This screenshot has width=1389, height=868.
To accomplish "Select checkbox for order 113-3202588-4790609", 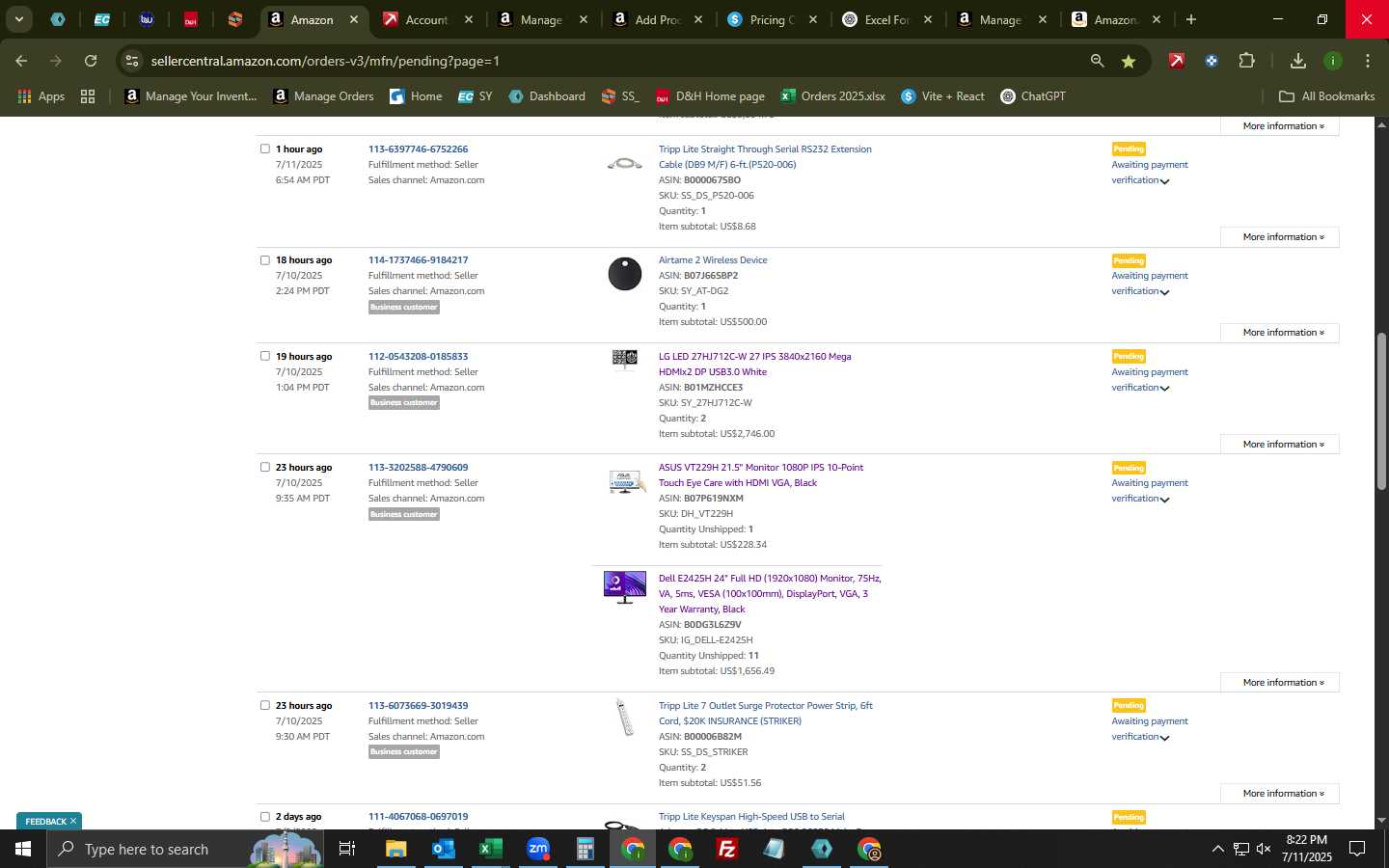I will (x=265, y=467).
